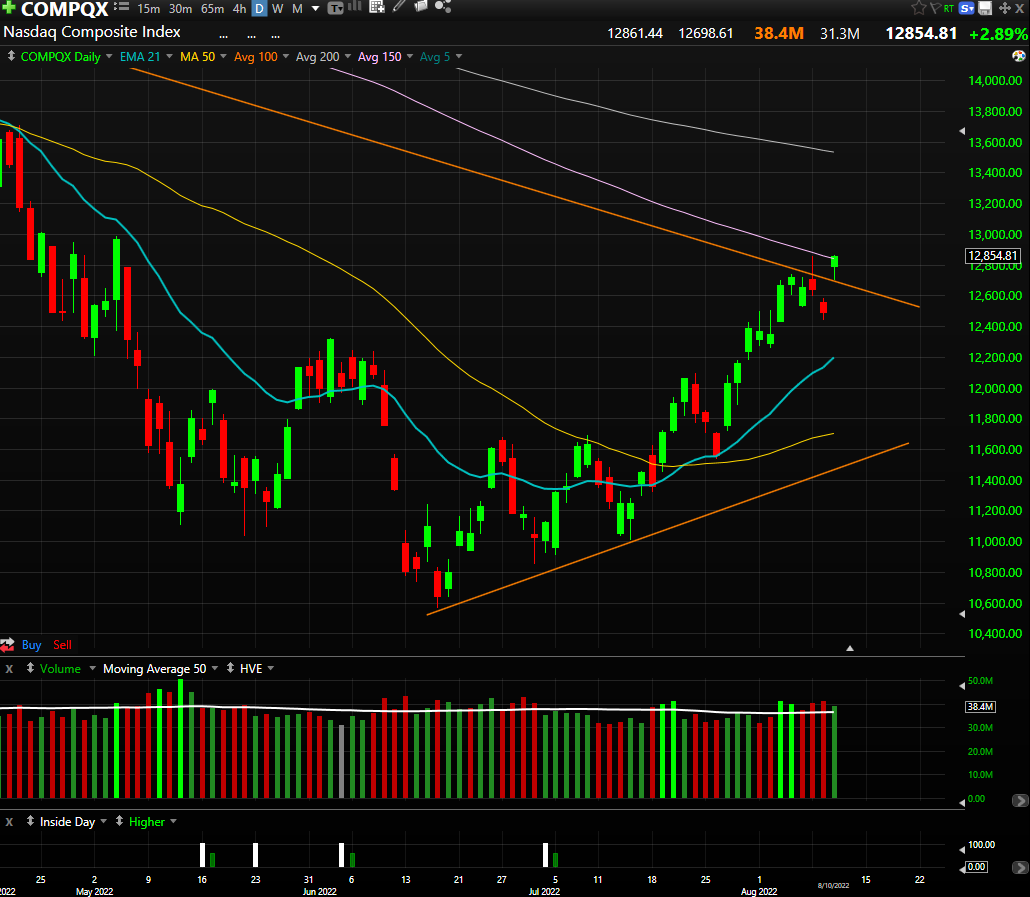The image size is (1030, 897).
Task: Expand the Moving Average 50 dropdown
Action: (x=215, y=668)
